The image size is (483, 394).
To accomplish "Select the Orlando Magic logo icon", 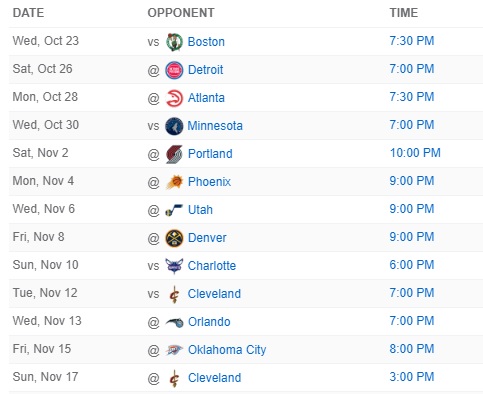I will coord(174,322).
